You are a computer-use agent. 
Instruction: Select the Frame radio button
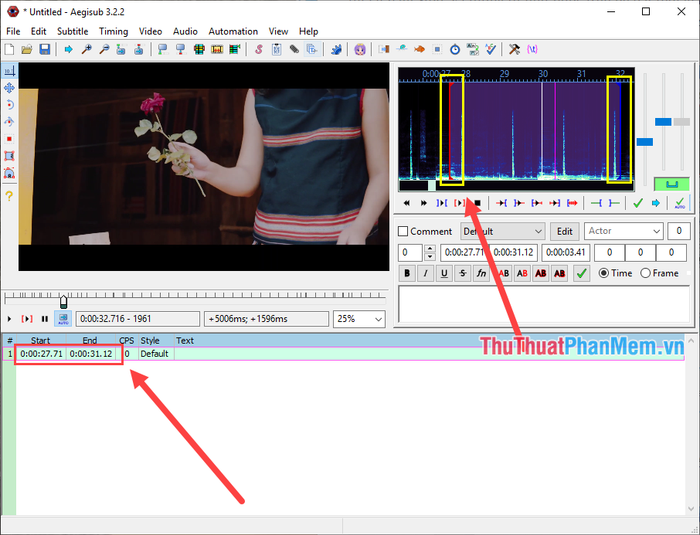click(645, 273)
